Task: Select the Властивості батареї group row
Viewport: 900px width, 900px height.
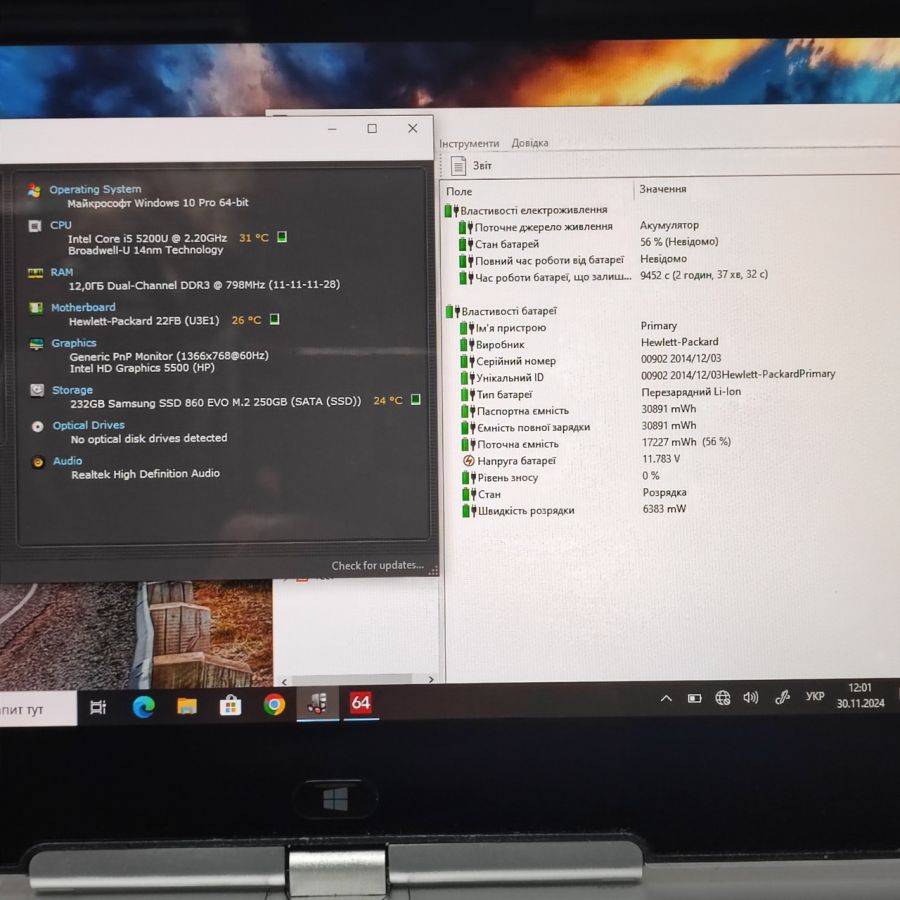Action: [502, 311]
